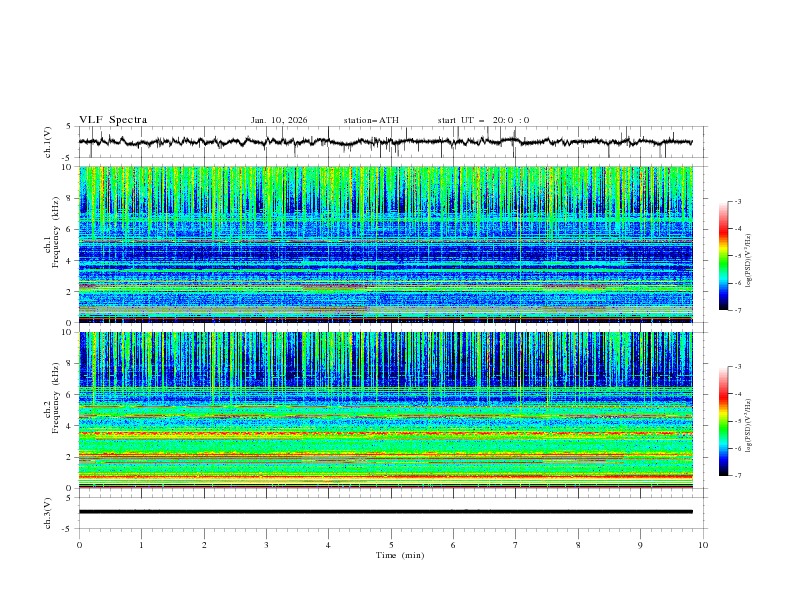
Task: Select the start UT time text
Action: pos(483,120)
